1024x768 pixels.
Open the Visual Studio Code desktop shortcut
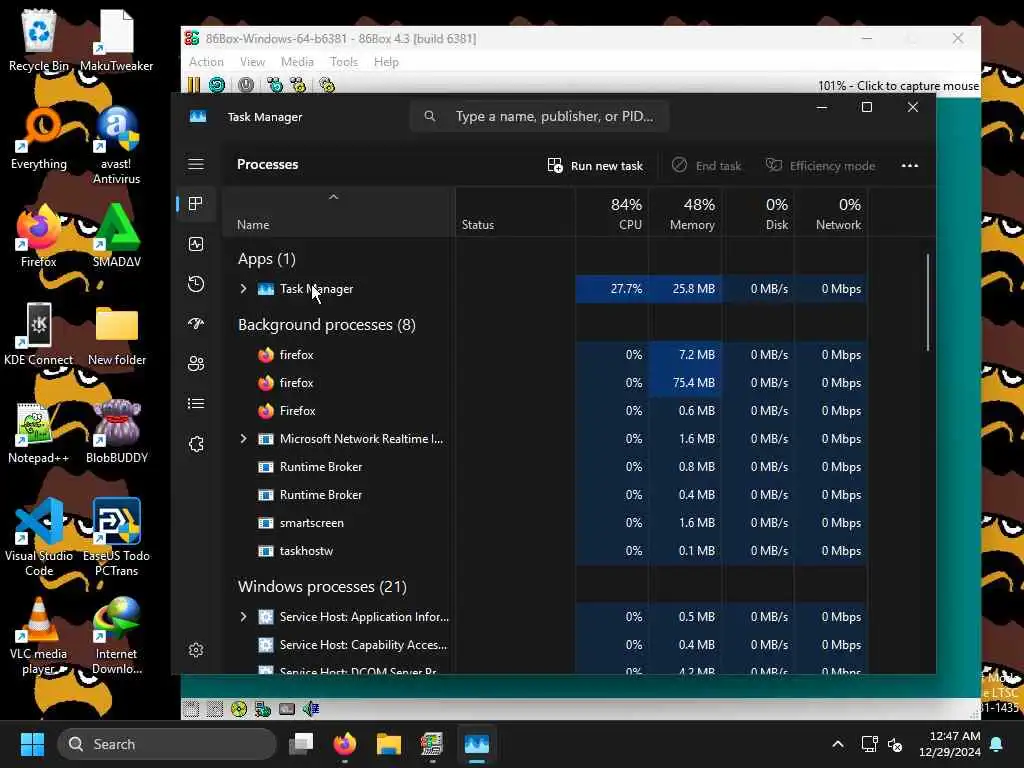[x=39, y=537]
